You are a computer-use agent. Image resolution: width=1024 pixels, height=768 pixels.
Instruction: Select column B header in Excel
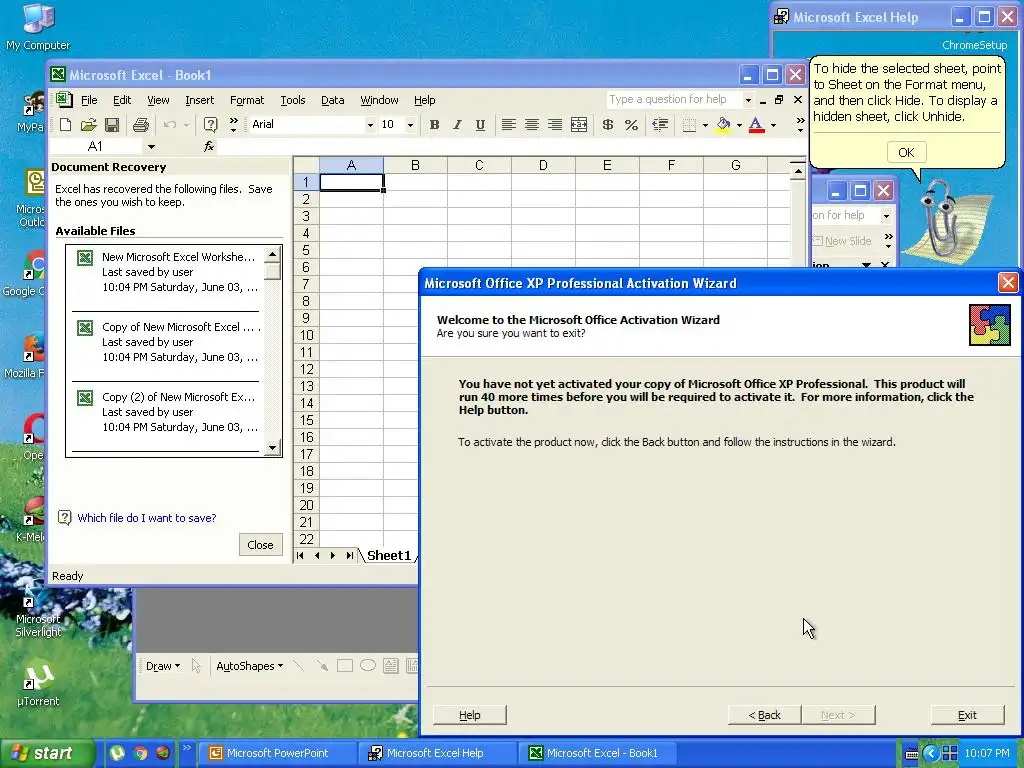point(415,165)
